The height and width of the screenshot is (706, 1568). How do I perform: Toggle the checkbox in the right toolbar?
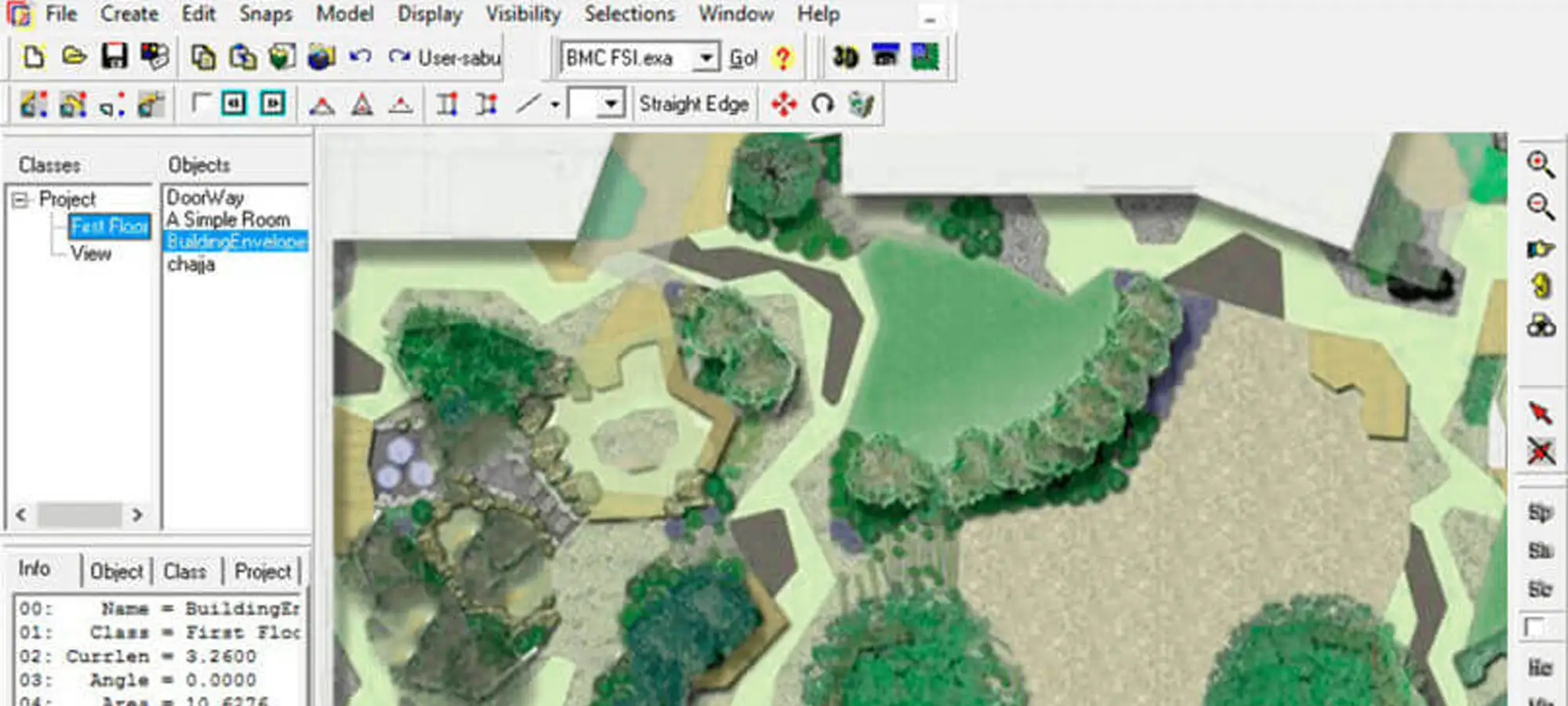1534,627
